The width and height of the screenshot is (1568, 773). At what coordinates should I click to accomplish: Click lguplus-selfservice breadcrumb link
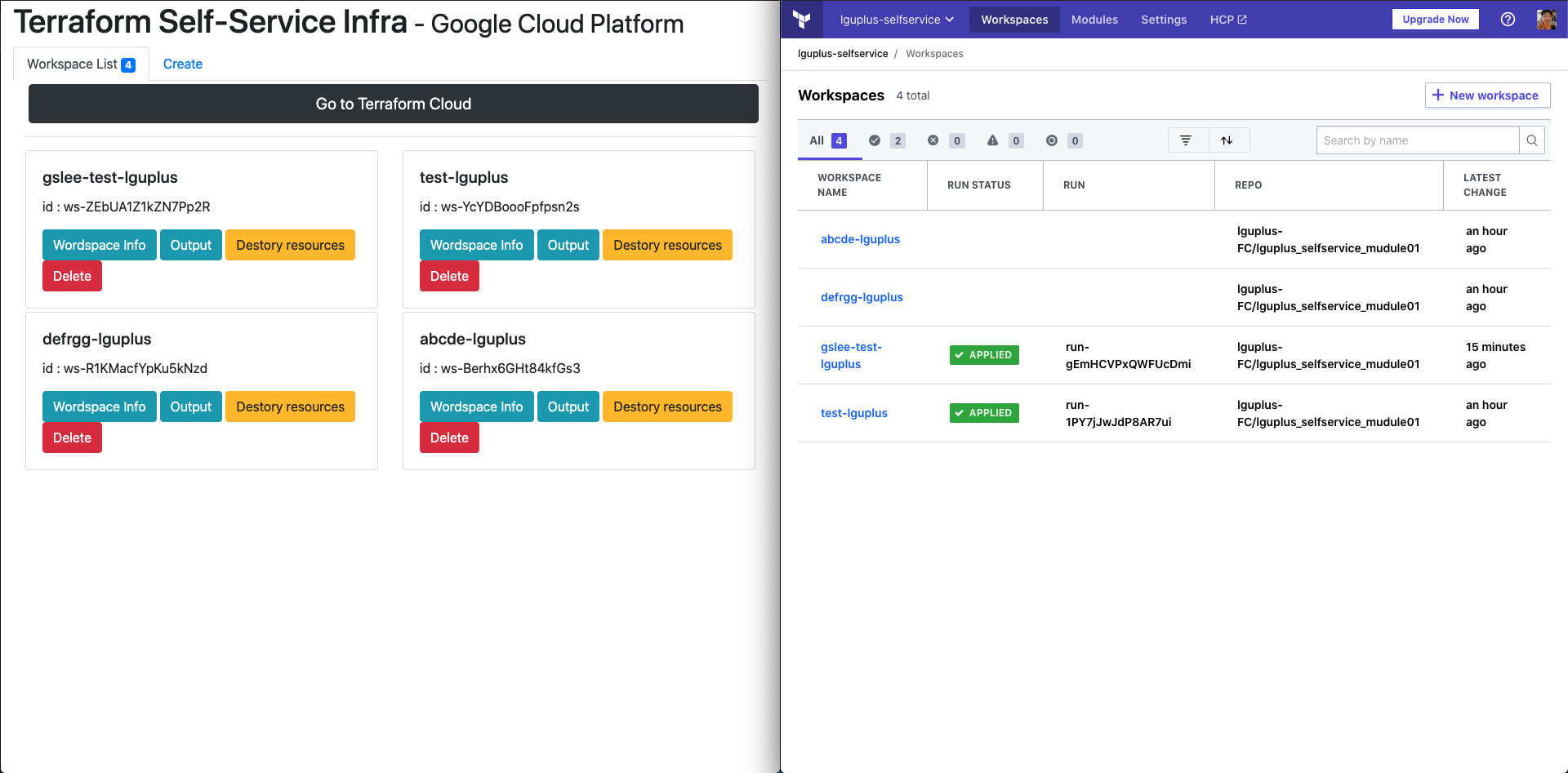point(843,54)
